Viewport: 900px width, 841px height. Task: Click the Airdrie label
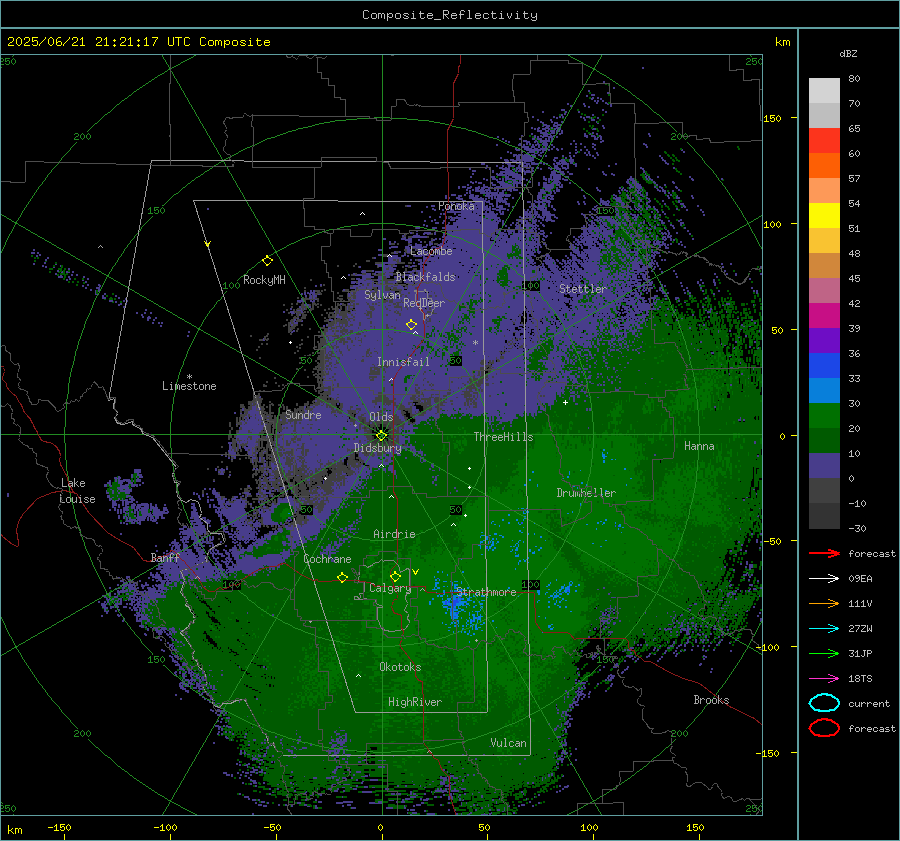[394, 534]
